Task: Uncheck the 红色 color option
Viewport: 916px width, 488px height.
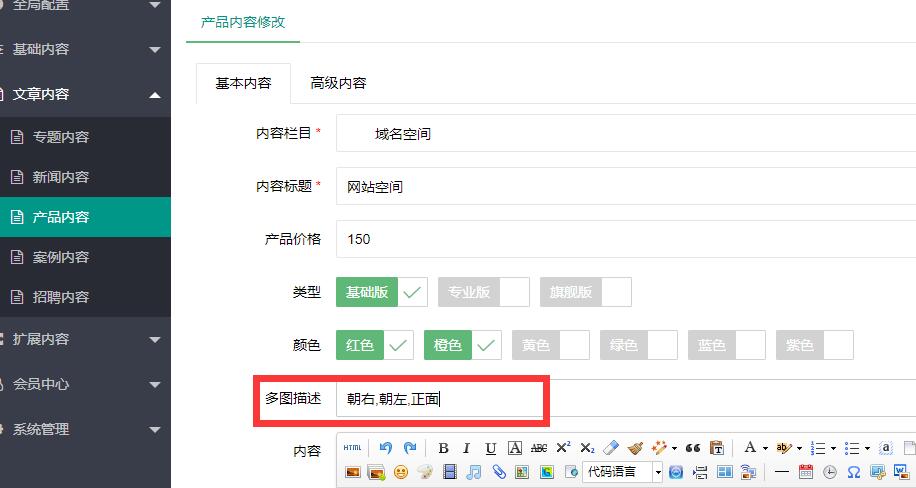Action: (374, 345)
